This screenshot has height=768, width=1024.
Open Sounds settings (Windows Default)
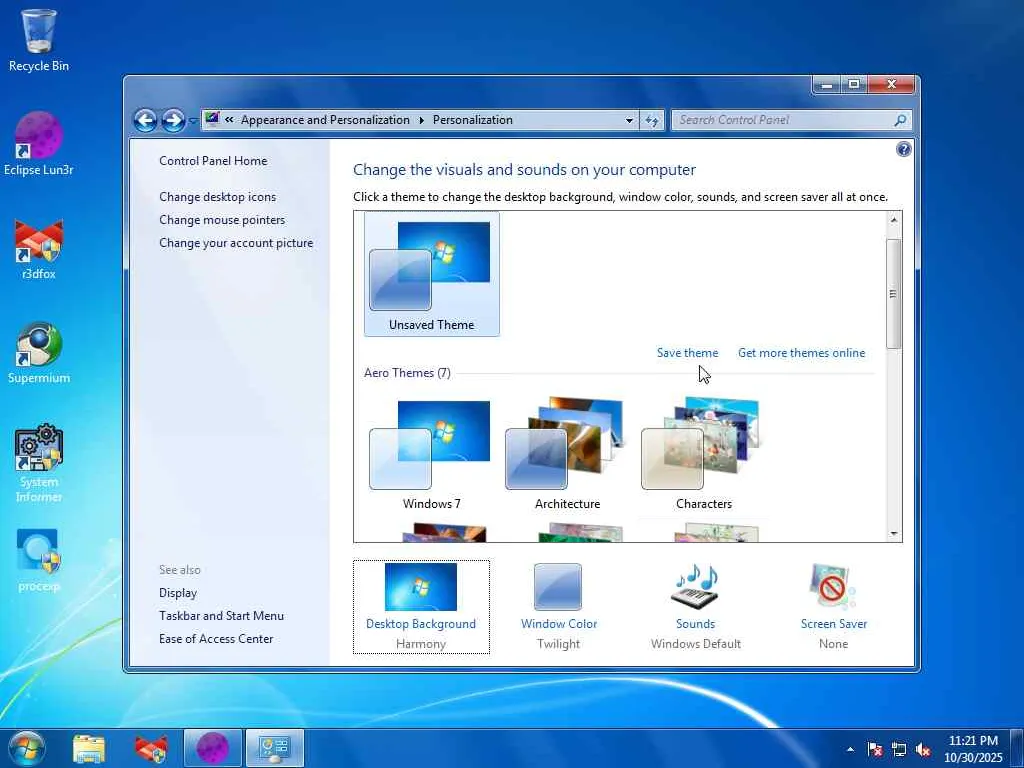pyautogui.click(x=696, y=607)
